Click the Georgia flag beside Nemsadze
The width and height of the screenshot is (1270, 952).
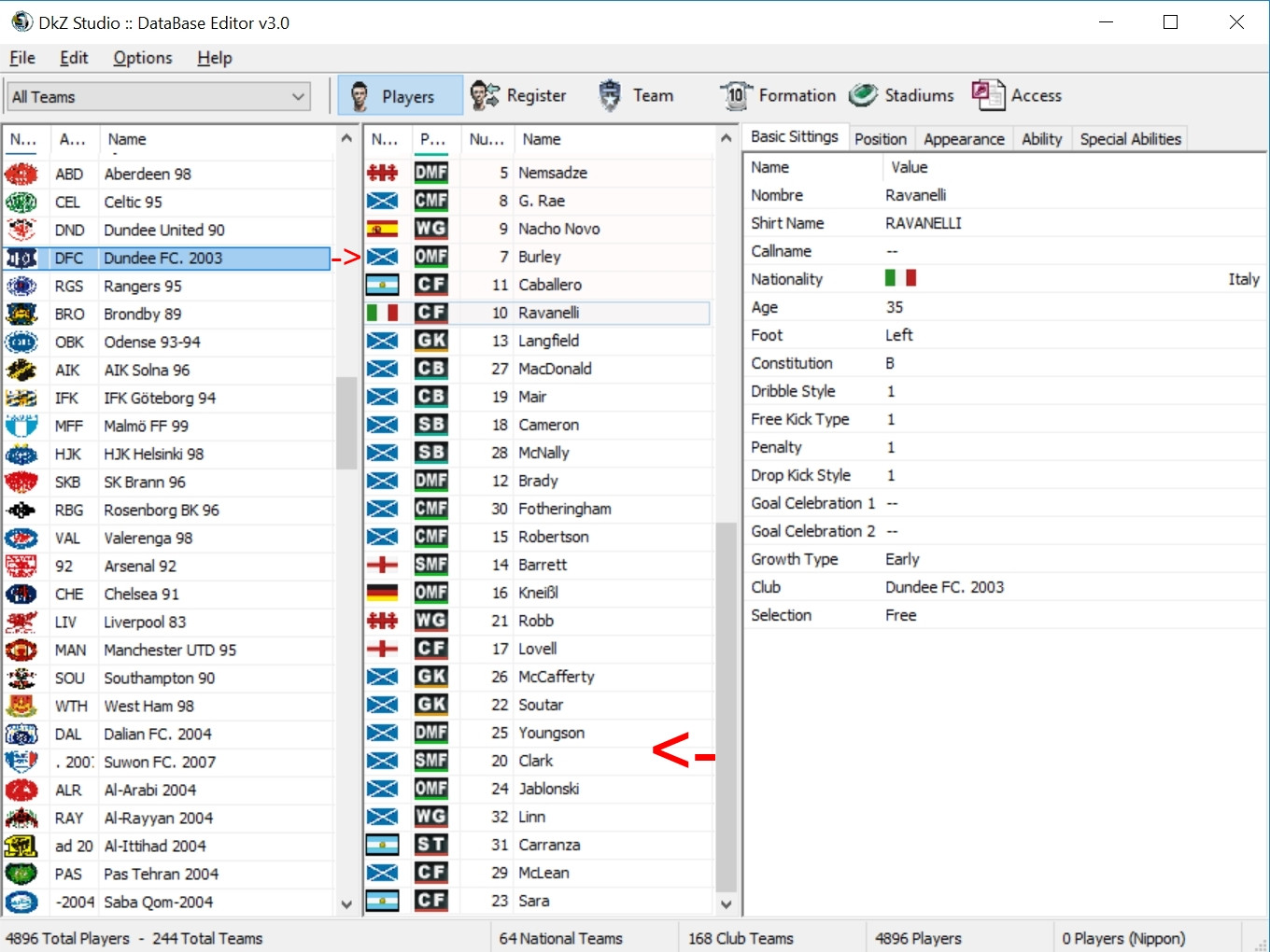pyautogui.click(x=382, y=173)
